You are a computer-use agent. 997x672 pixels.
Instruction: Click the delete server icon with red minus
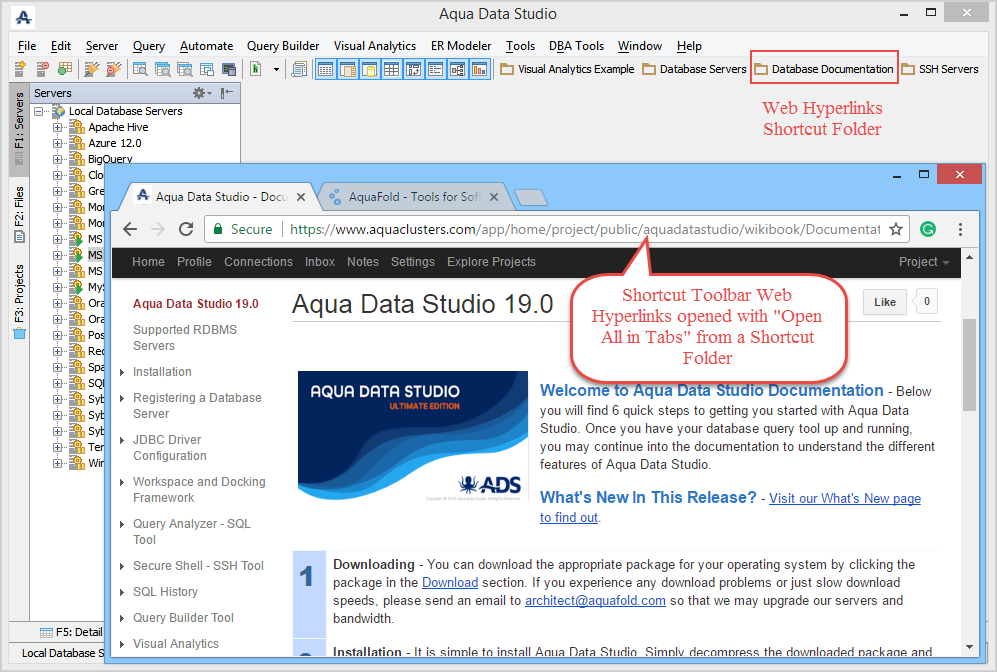click(x=43, y=69)
